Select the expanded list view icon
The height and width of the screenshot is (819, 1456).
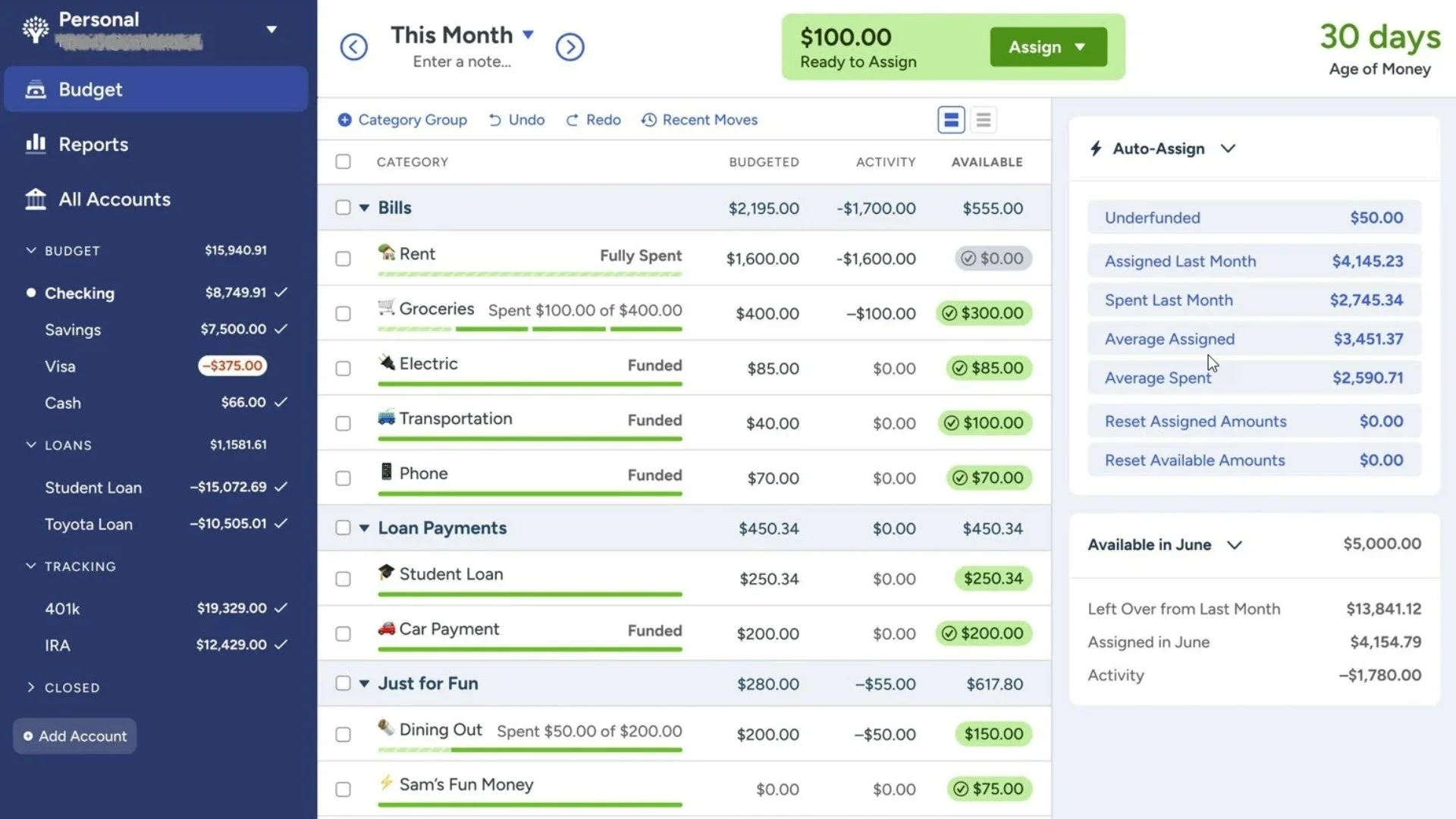coord(951,120)
